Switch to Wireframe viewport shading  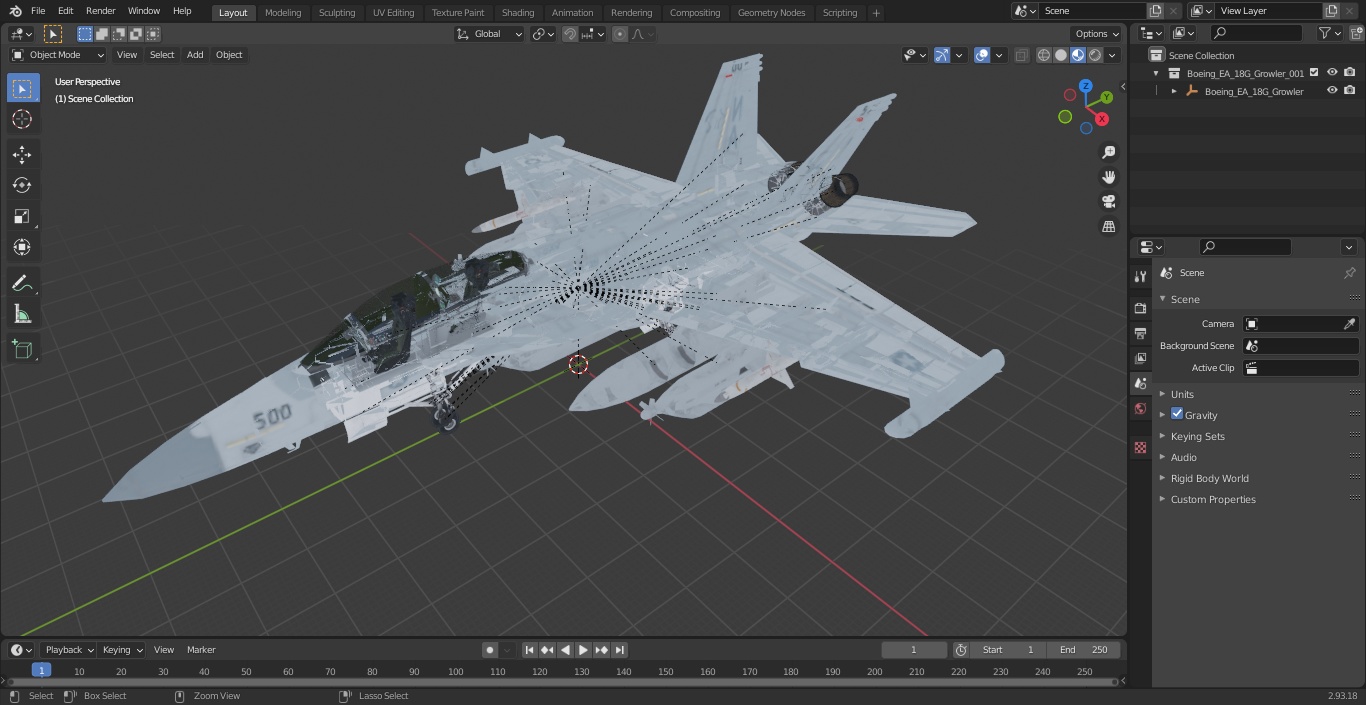1044,55
